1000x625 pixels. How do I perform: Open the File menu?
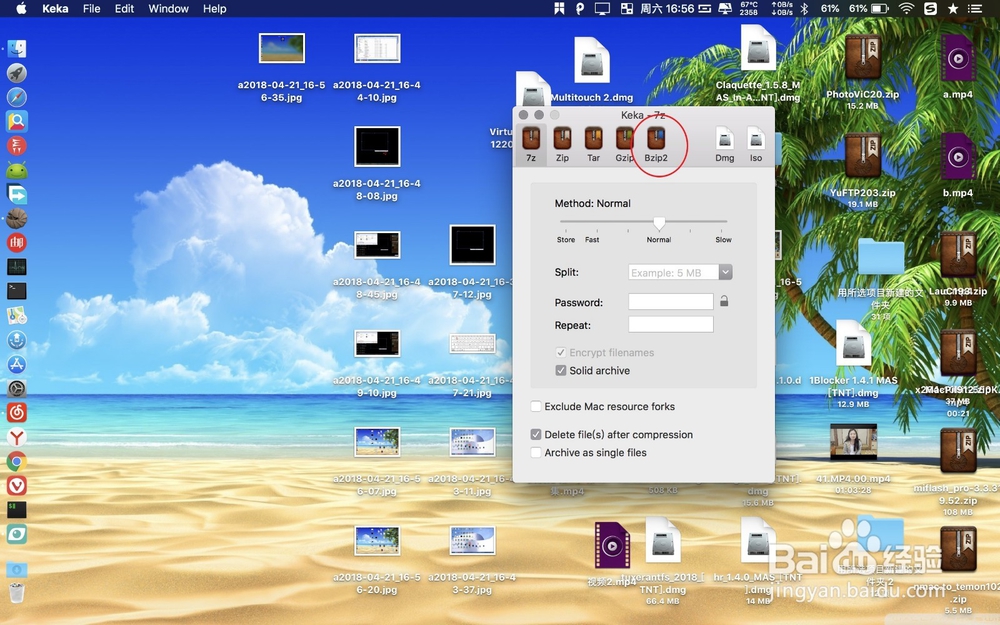[91, 8]
